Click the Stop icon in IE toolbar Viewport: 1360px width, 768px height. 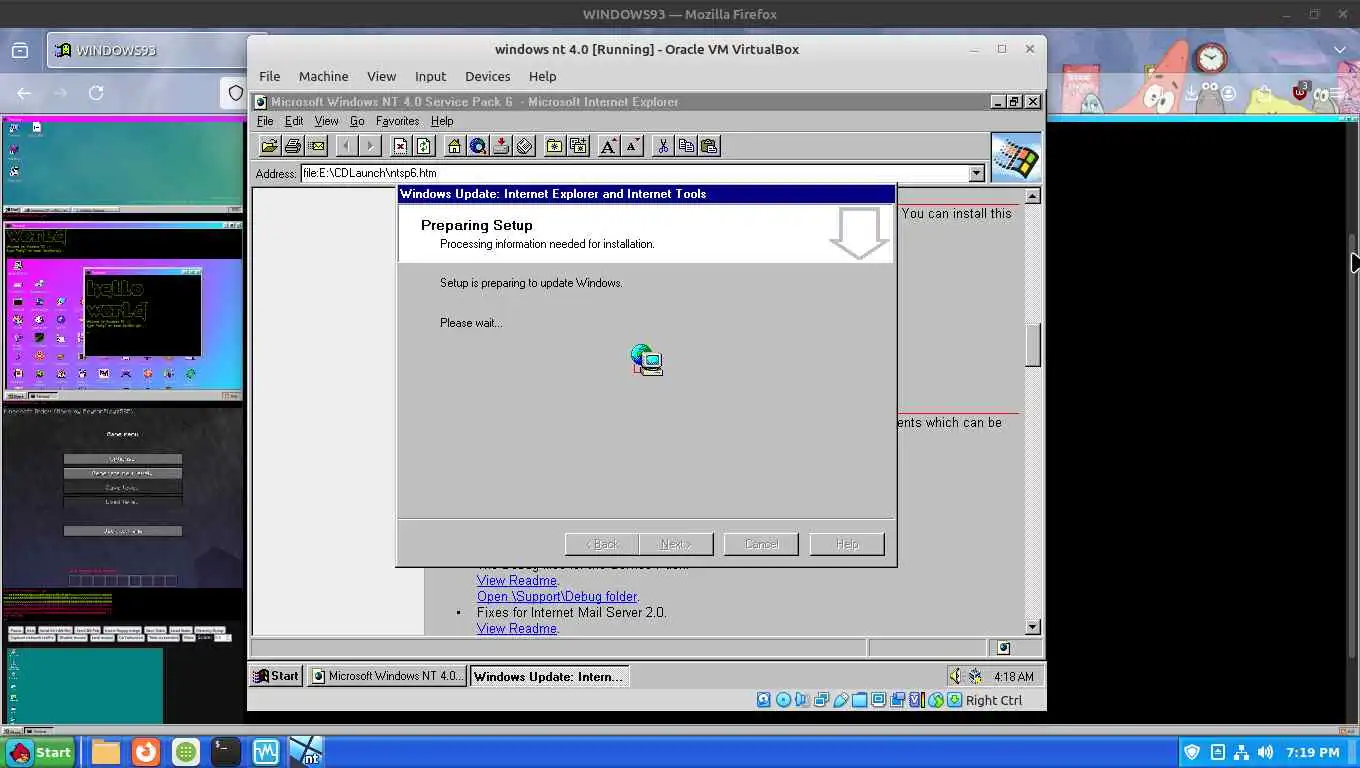pos(400,146)
